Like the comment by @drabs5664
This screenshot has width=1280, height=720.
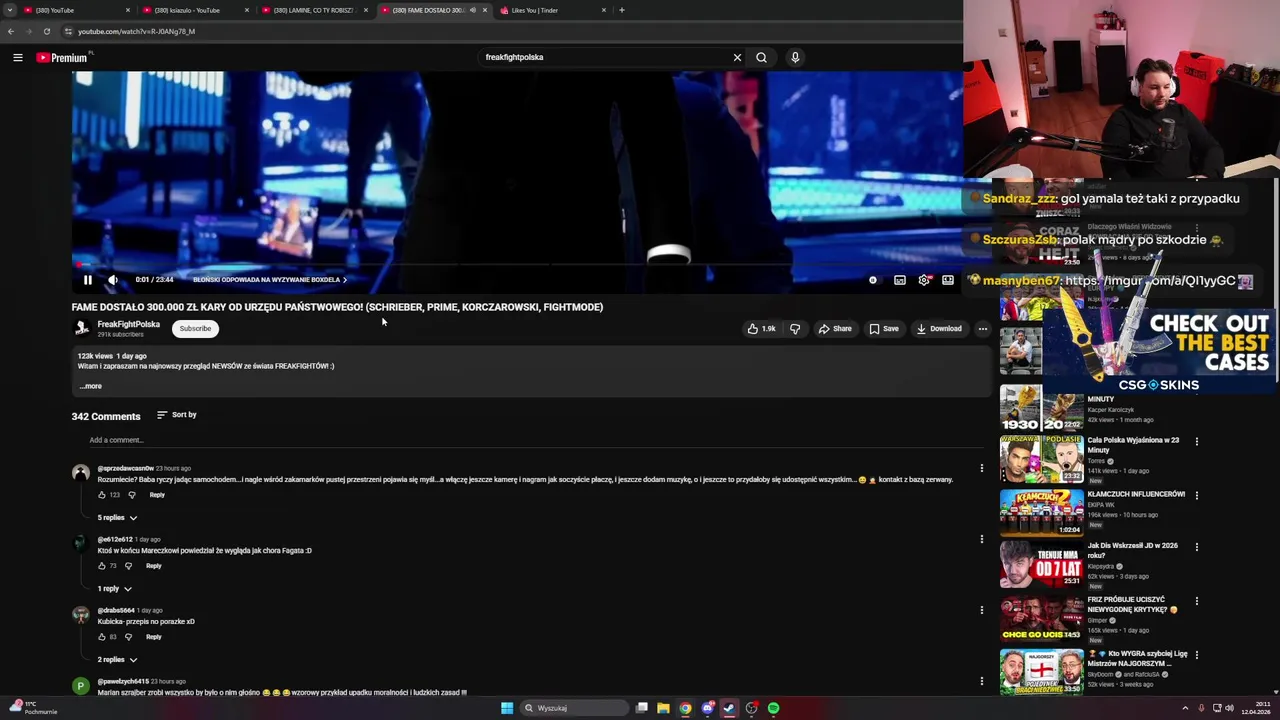pyautogui.click(x=102, y=637)
